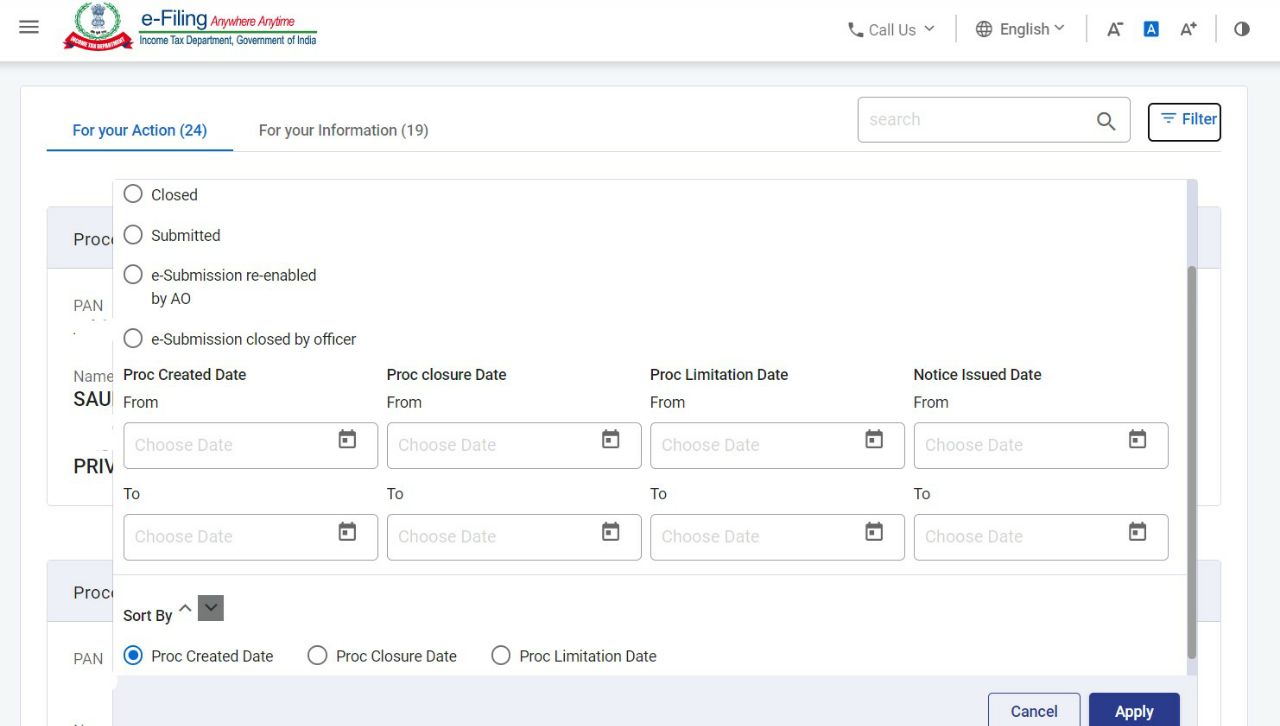
Task: Toggle high contrast mode icon
Action: point(1242,29)
